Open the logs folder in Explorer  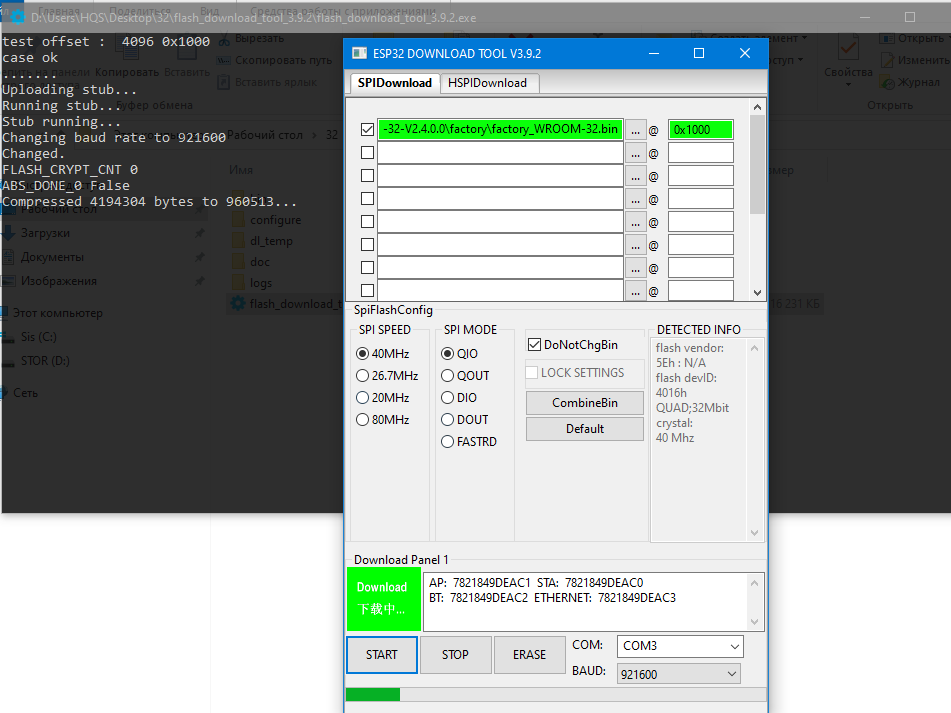[261, 283]
